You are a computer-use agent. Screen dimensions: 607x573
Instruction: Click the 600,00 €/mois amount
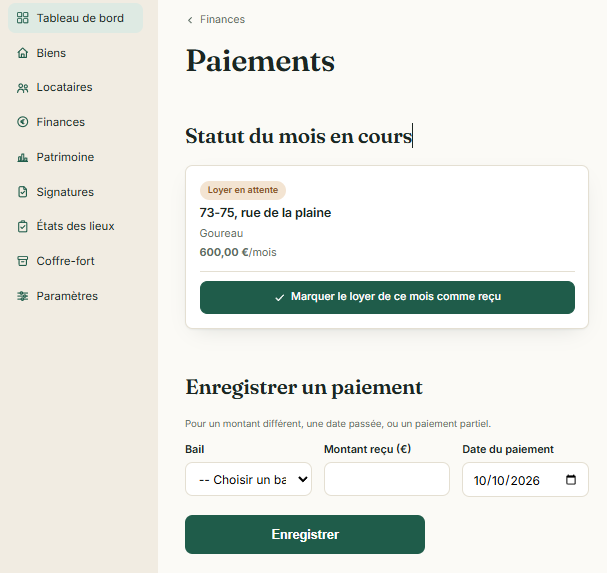point(238,252)
